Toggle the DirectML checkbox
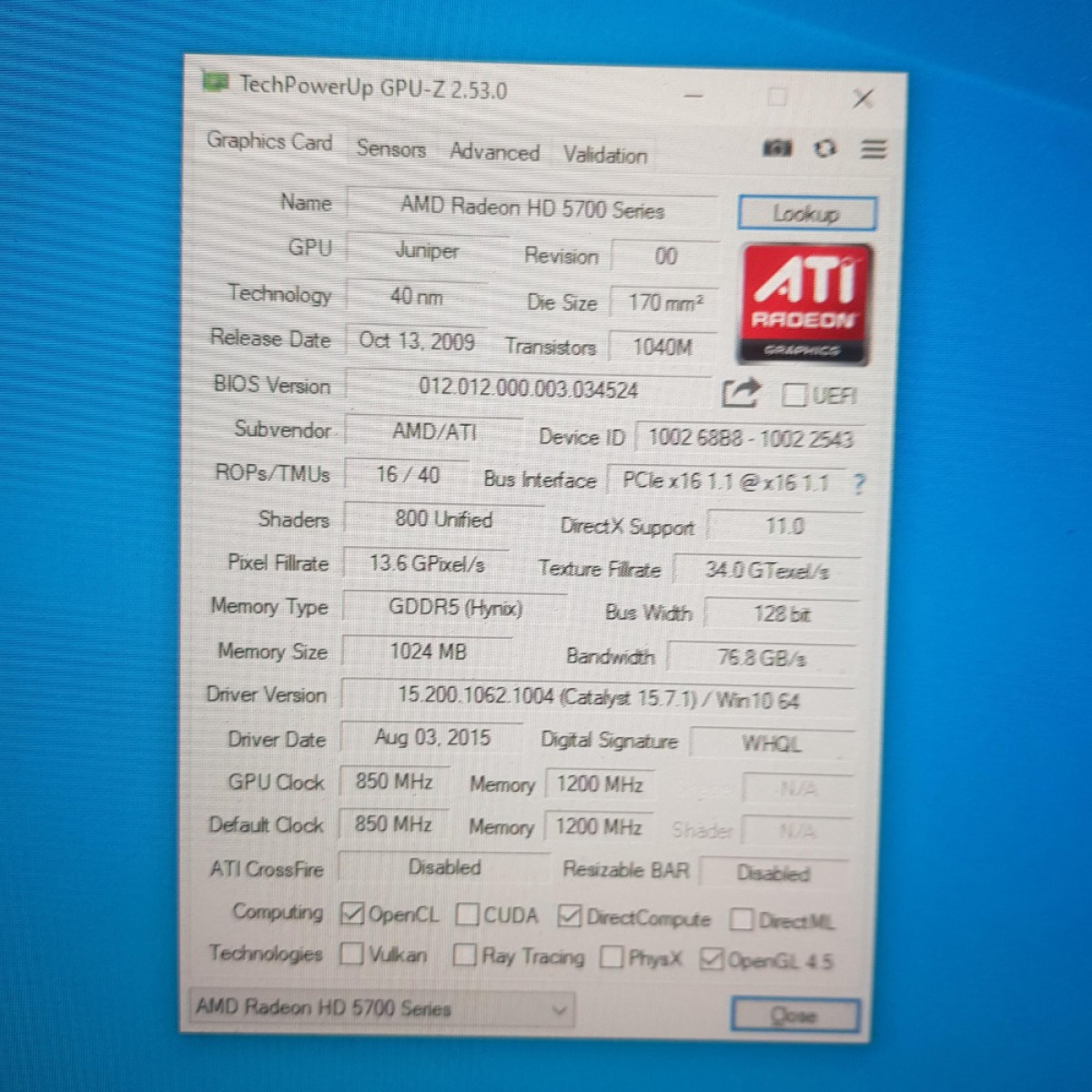Image resolution: width=1092 pixels, height=1092 pixels. tap(742, 920)
